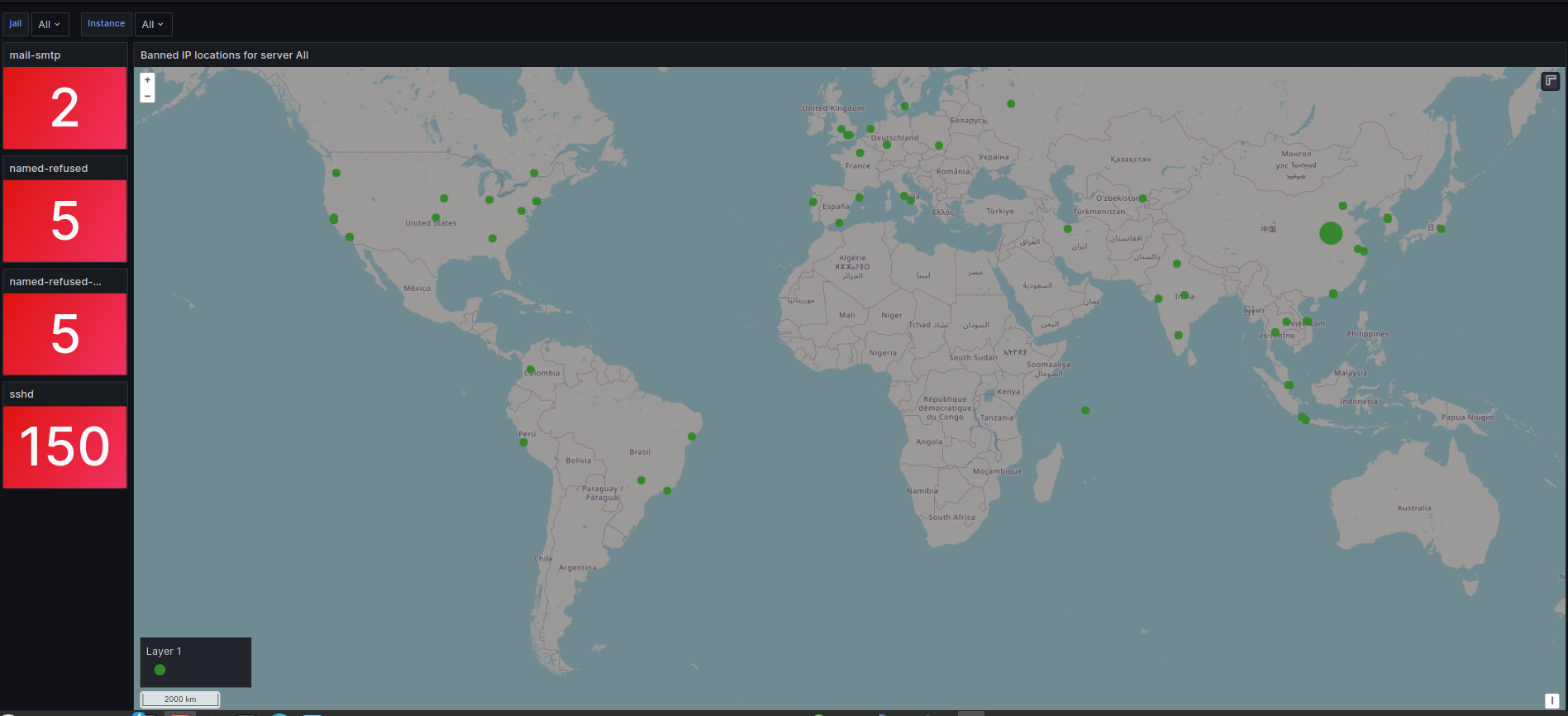Select the sshd stat value 150
Image resolution: width=1568 pixels, height=716 pixels.
point(64,446)
